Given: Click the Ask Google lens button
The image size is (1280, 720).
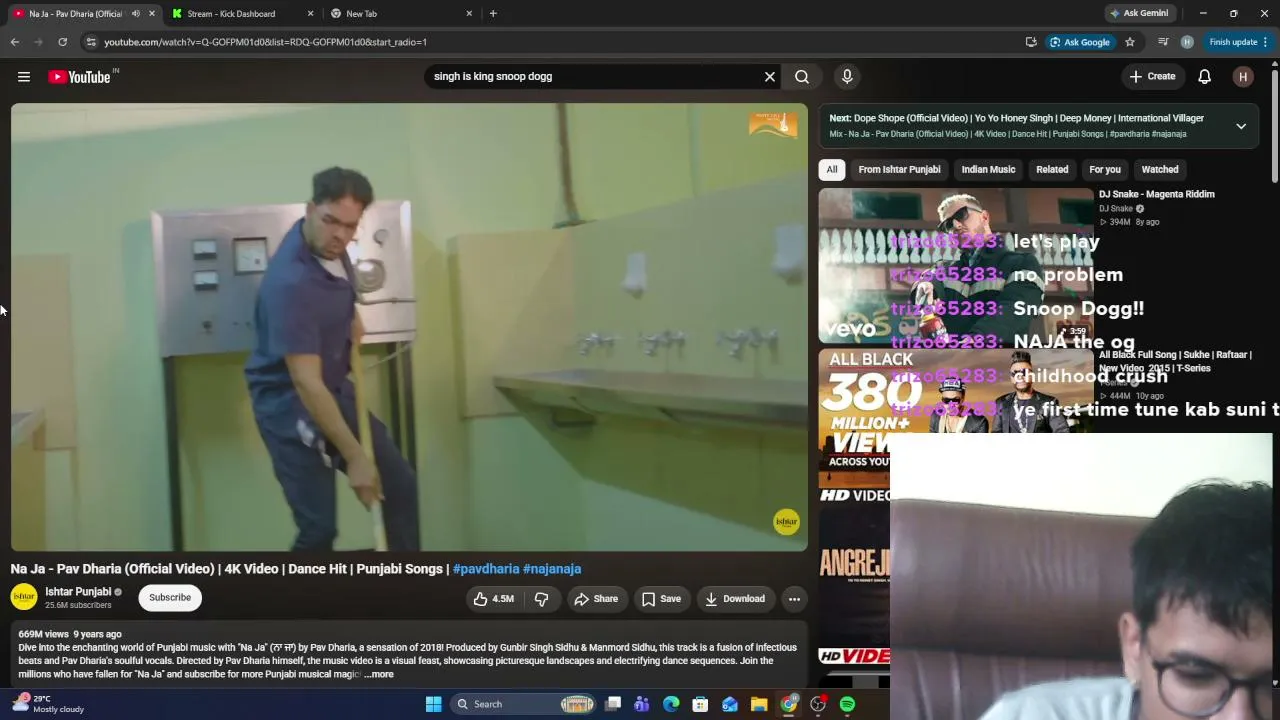Looking at the screenshot, I should pos(1080,42).
